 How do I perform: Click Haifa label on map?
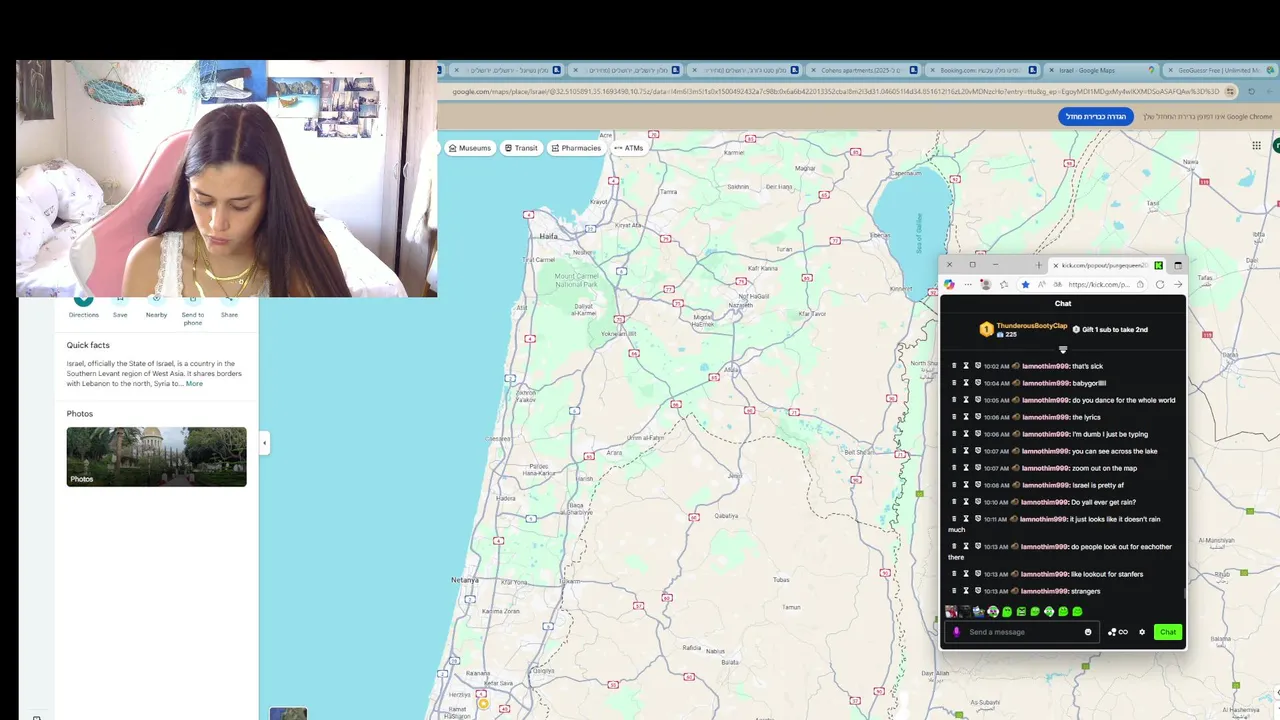[x=548, y=236]
